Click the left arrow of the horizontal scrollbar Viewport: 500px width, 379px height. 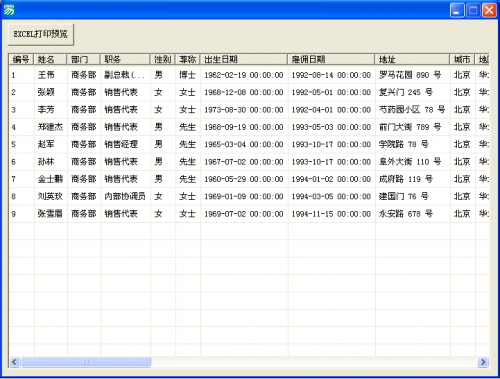[14, 362]
